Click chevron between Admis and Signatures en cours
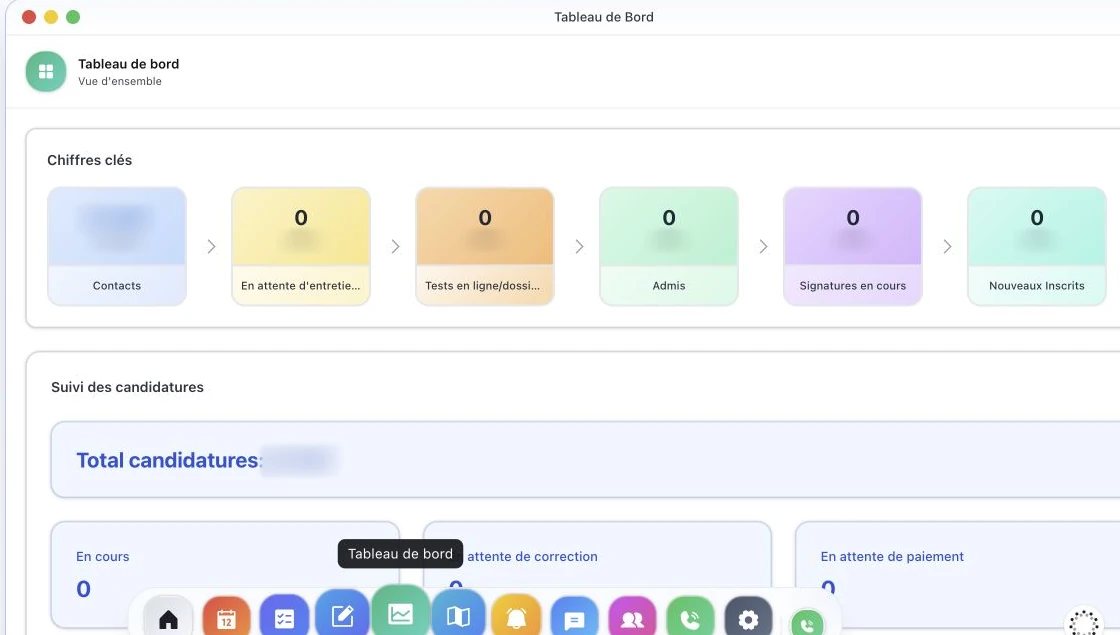 (763, 246)
